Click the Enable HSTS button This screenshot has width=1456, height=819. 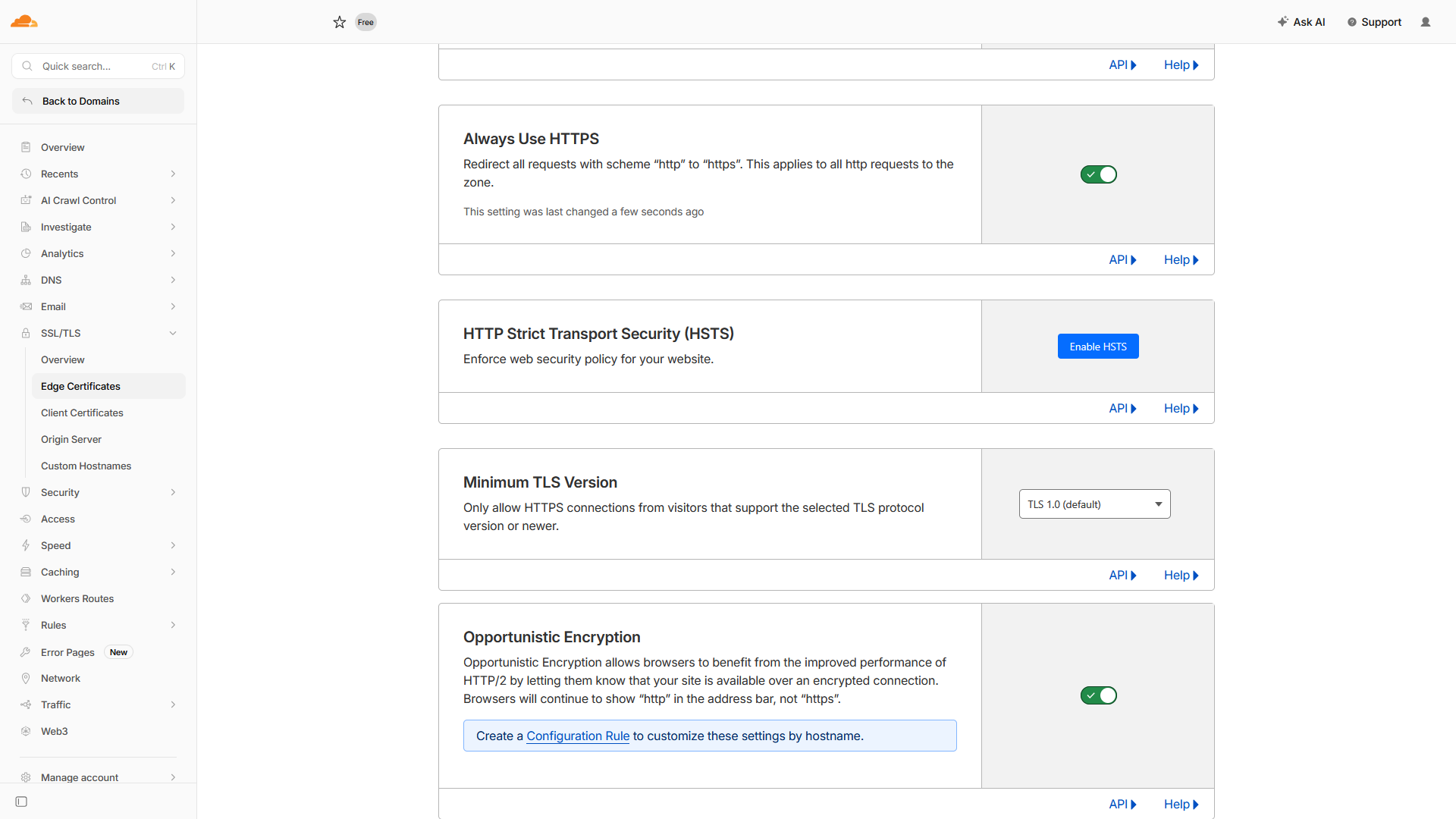tap(1098, 347)
